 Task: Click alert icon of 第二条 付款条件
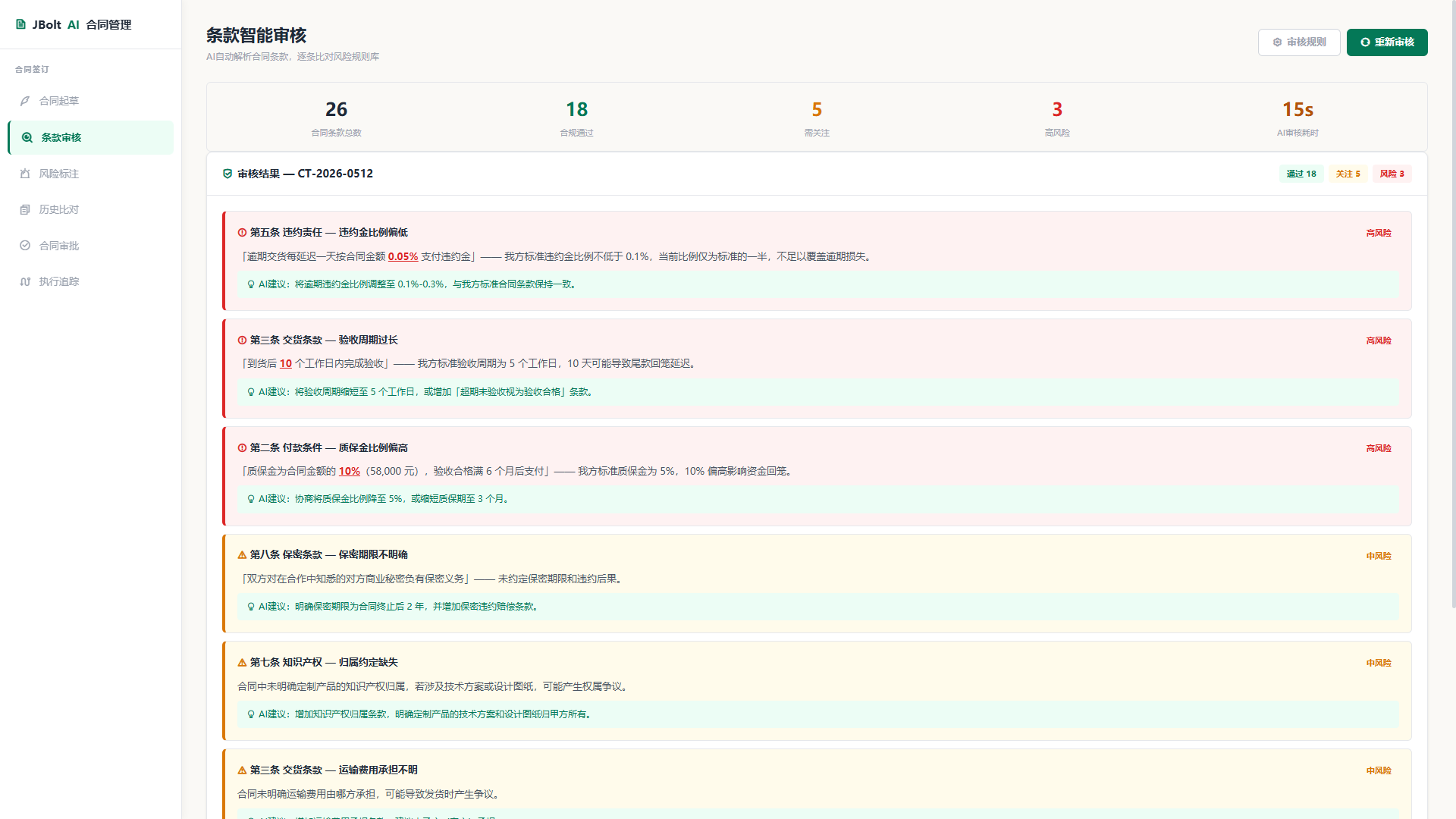click(x=243, y=448)
